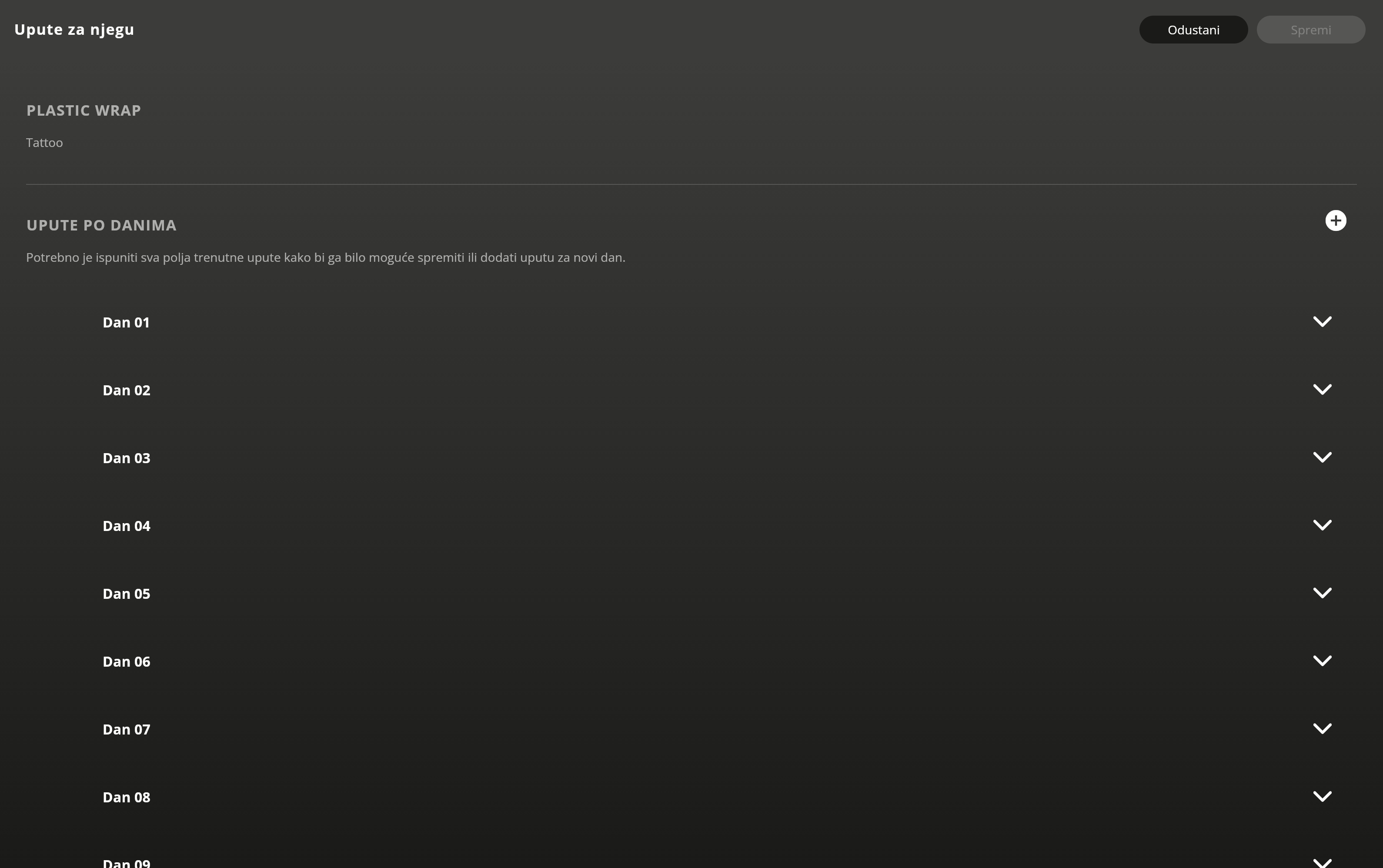Click the plus icon to add new day
The height and width of the screenshot is (868, 1383).
[x=1335, y=220]
